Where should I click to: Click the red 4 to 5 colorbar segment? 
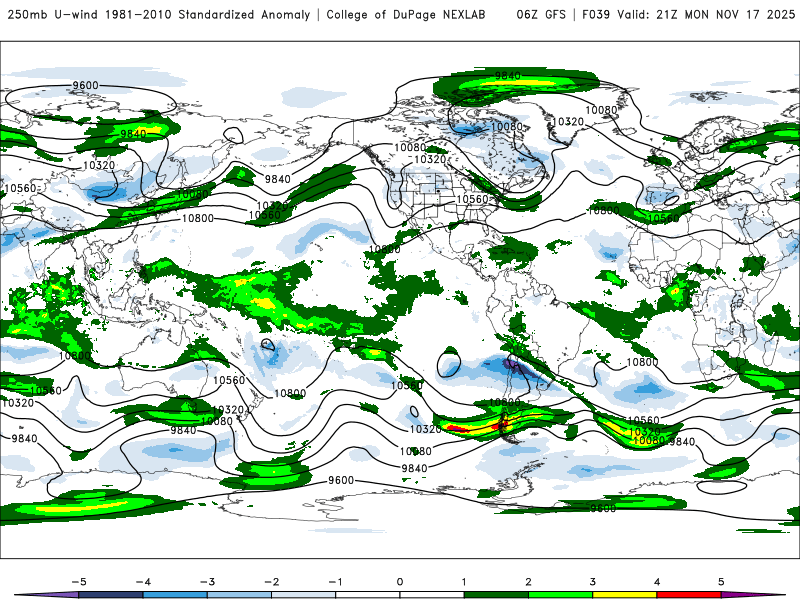pyautogui.click(x=689, y=595)
